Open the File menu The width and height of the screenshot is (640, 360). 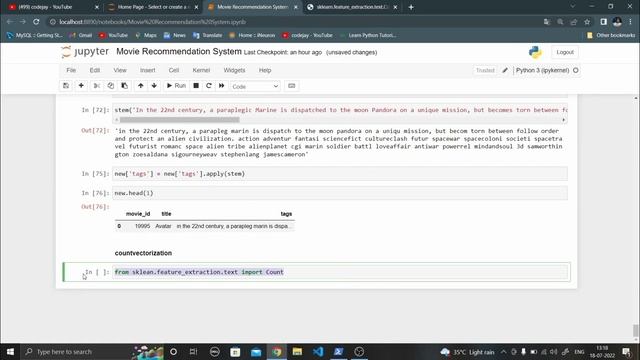point(71,70)
